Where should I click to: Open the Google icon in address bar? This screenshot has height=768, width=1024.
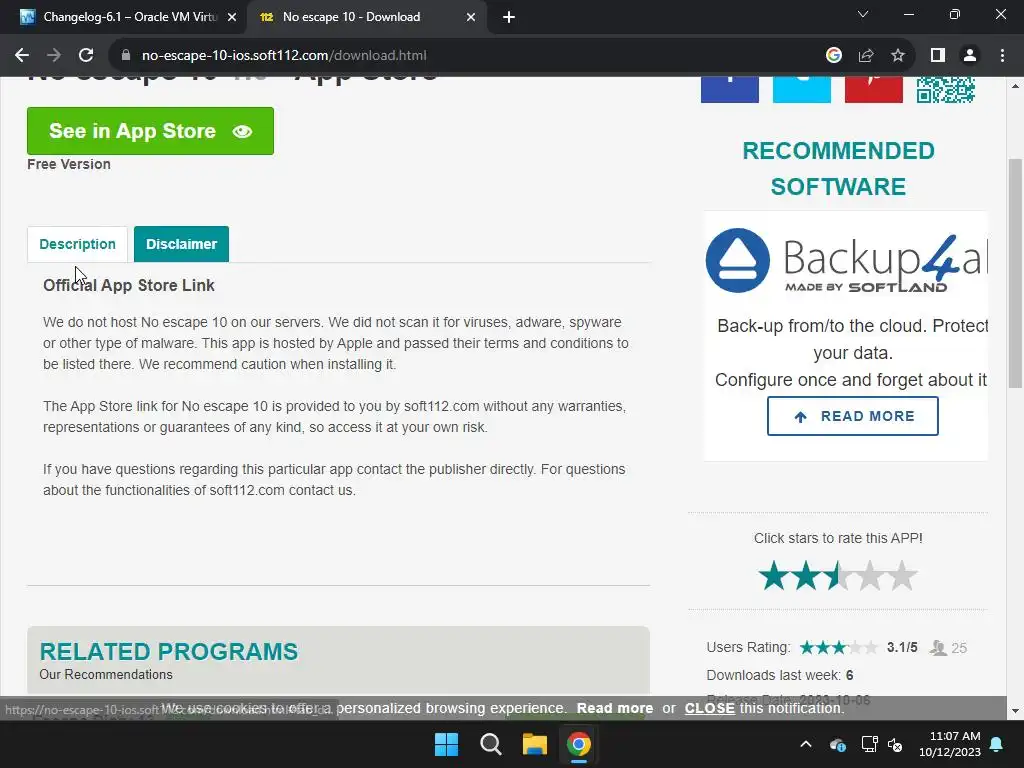pos(833,56)
